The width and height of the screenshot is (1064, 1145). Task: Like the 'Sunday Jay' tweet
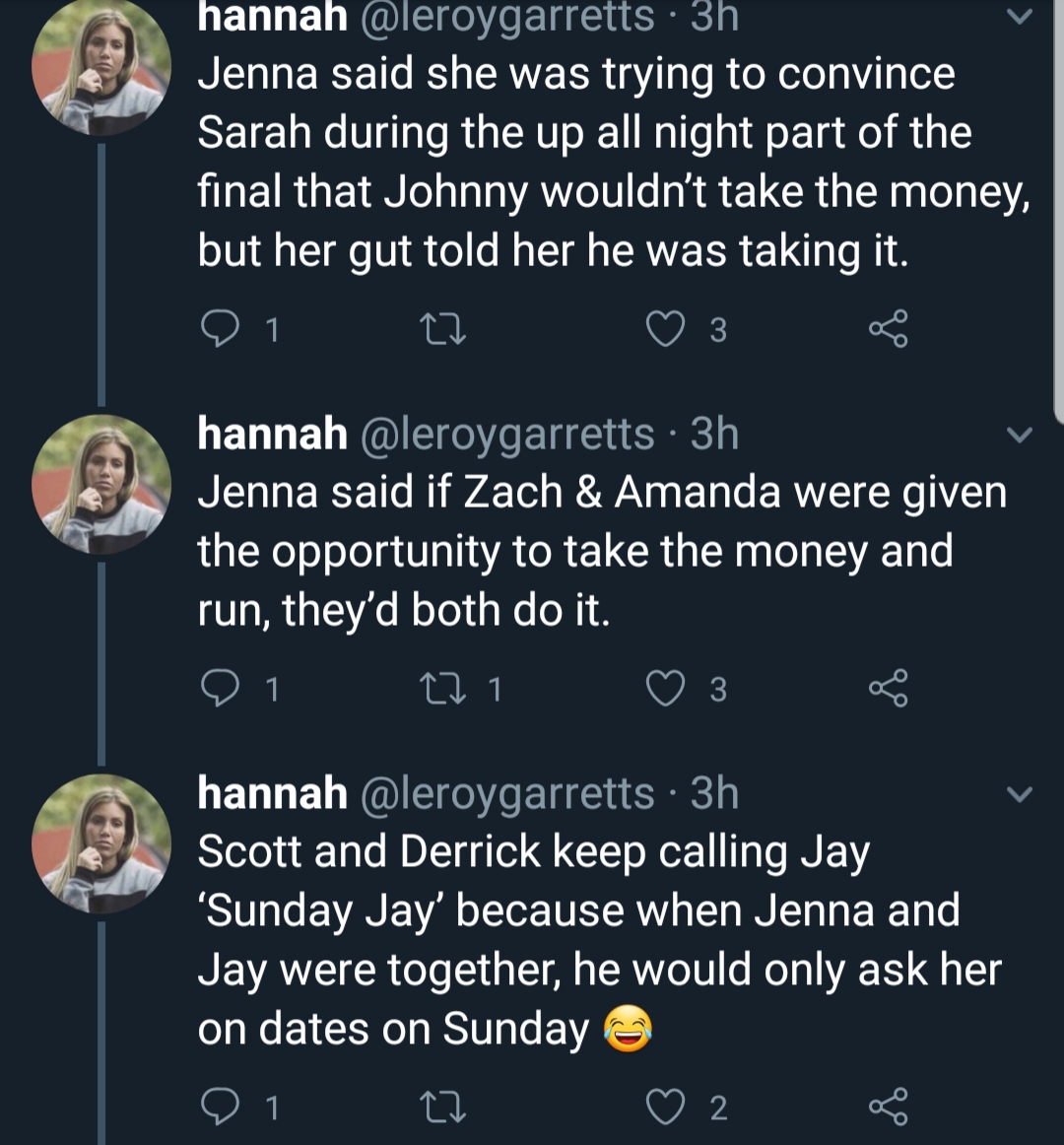(666, 1107)
